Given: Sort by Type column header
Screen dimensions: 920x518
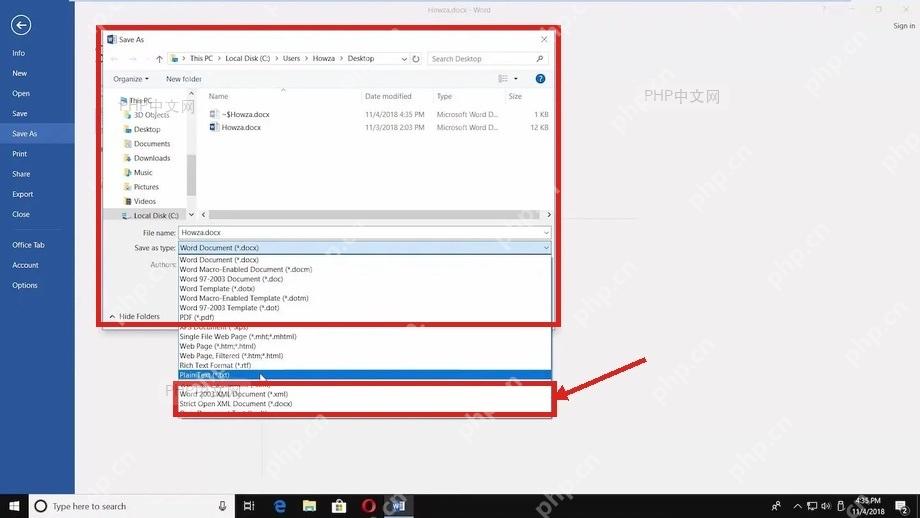Looking at the screenshot, I should click(x=444, y=96).
